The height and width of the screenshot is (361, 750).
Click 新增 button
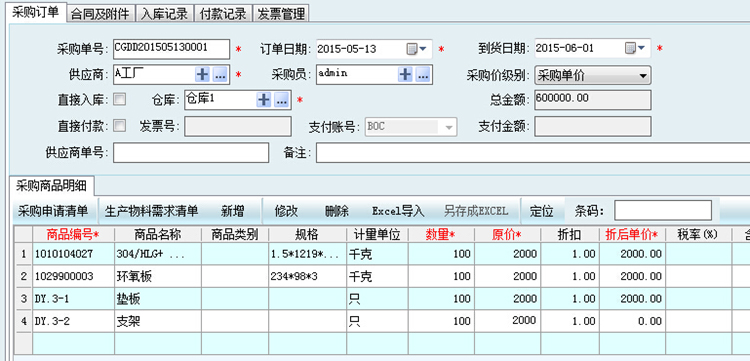(232, 211)
